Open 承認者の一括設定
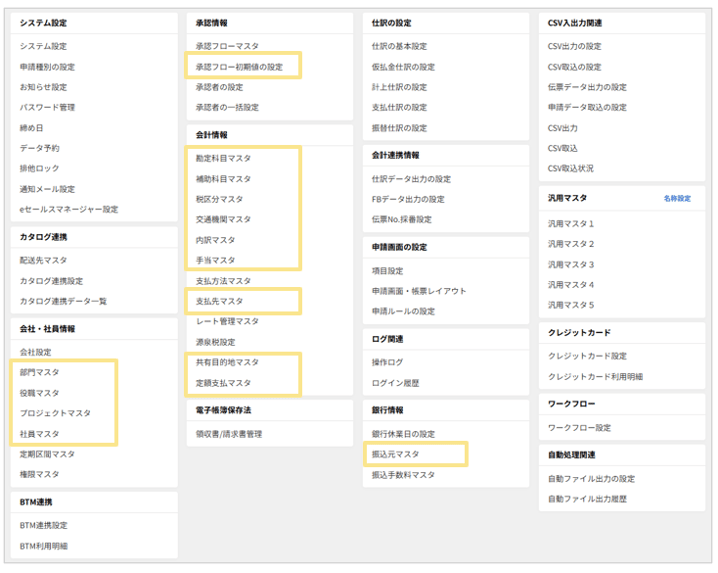The height and width of the screenshot is (573, 718). click(227, 107)
